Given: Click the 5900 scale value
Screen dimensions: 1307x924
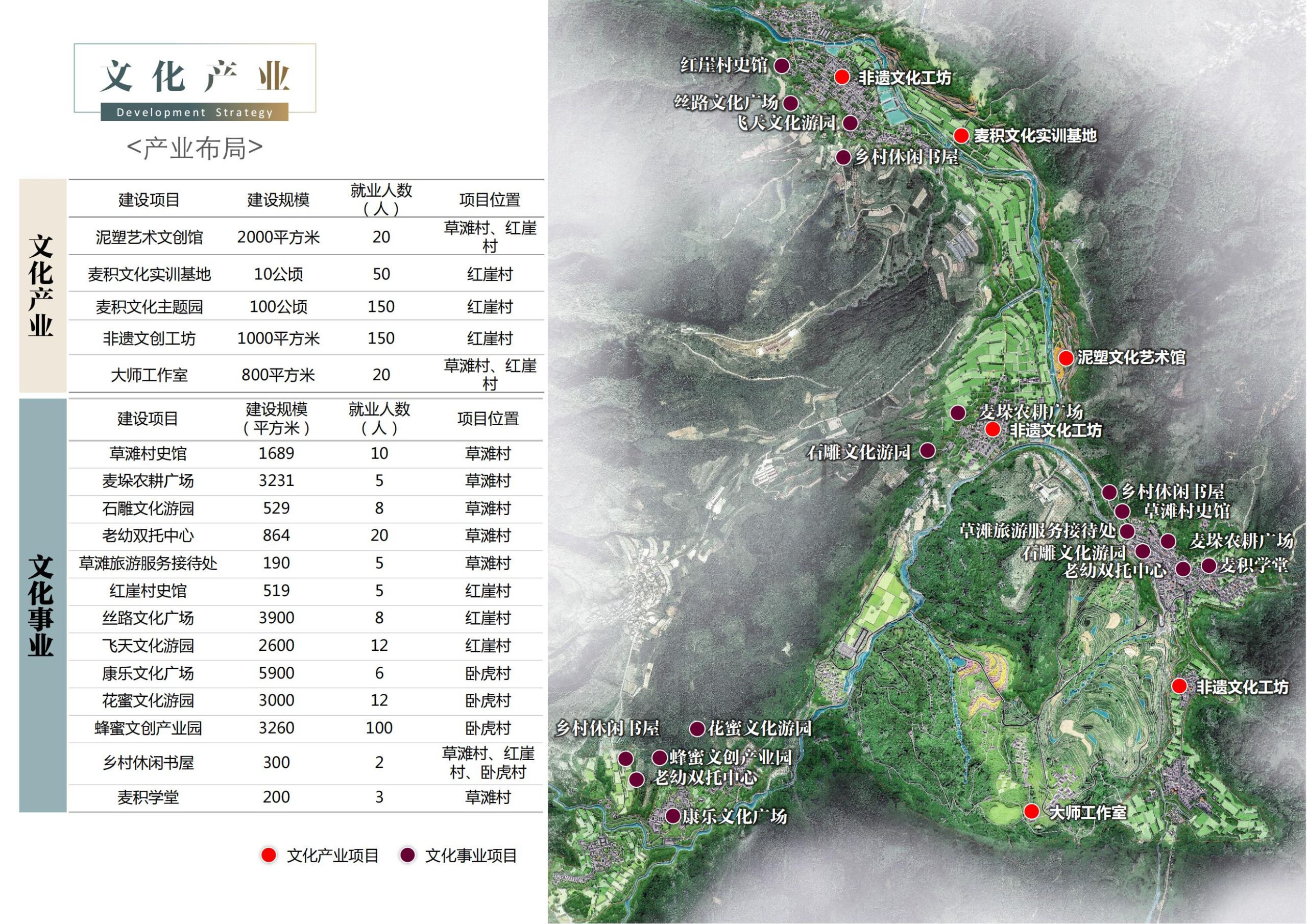Looking at the screenshot, I should click(277, 673).
